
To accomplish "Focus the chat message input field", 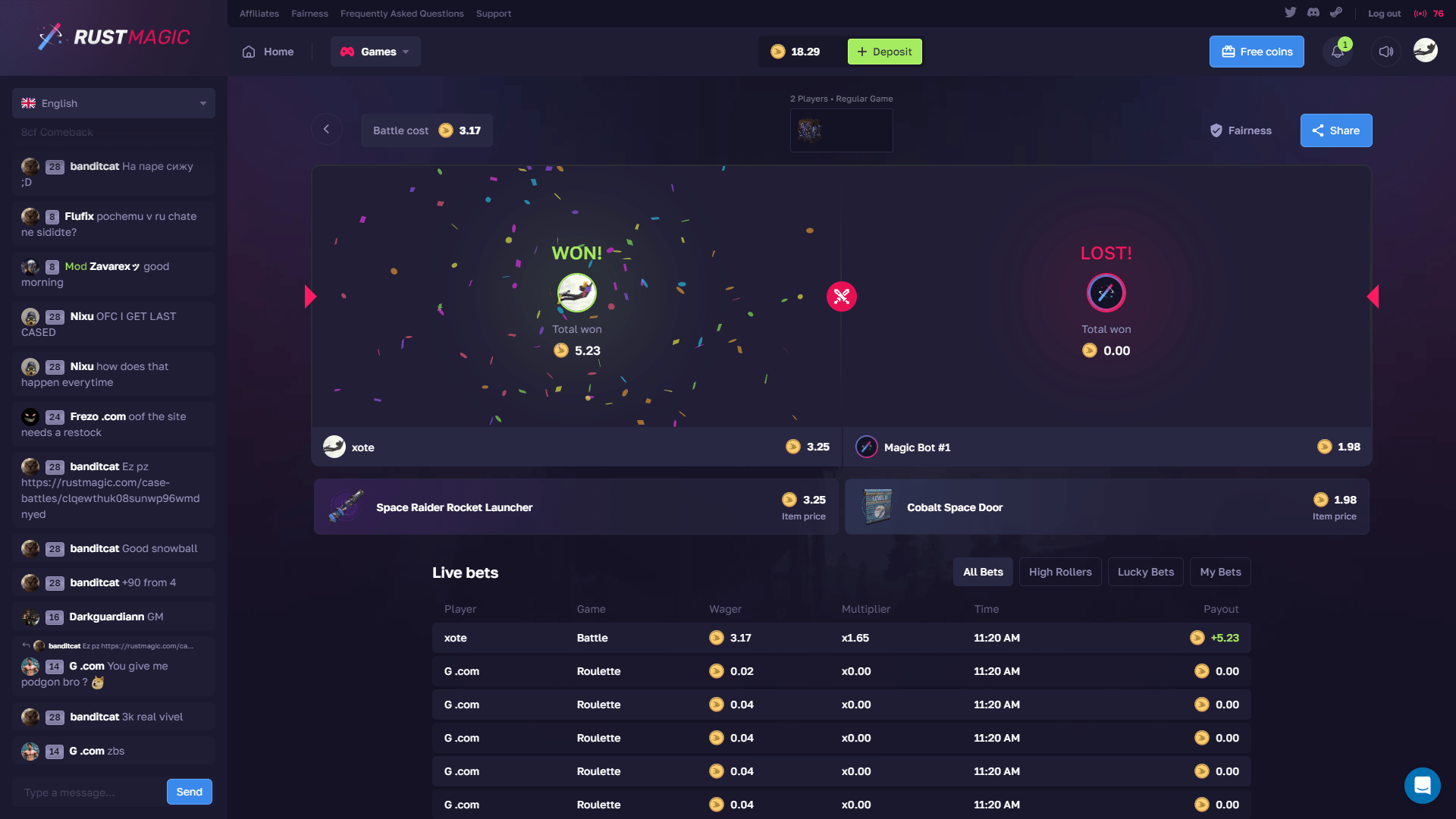I will (x=89, y=792).
